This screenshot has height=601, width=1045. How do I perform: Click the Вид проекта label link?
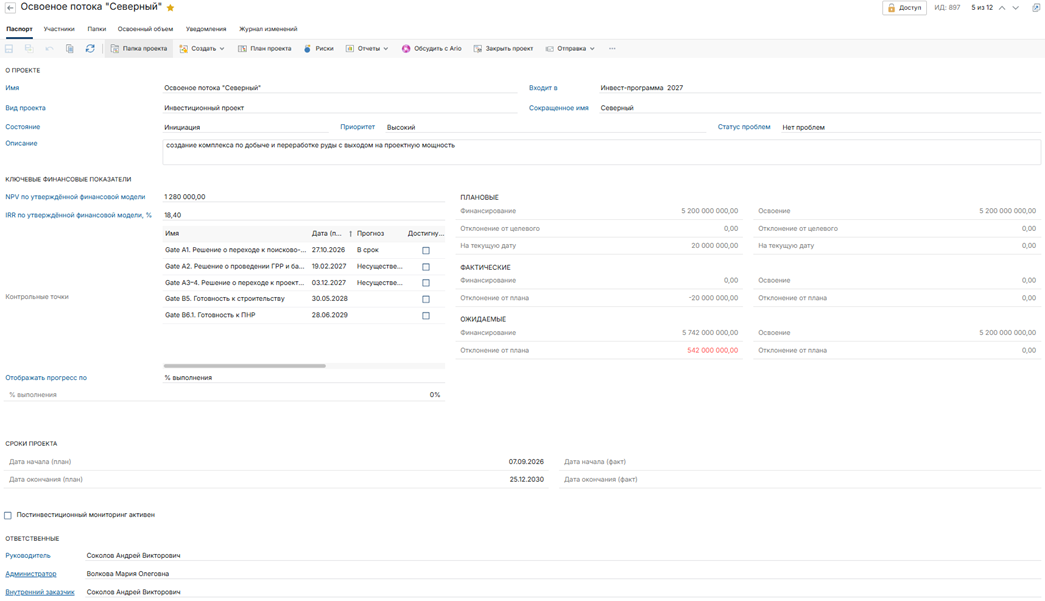25,108
